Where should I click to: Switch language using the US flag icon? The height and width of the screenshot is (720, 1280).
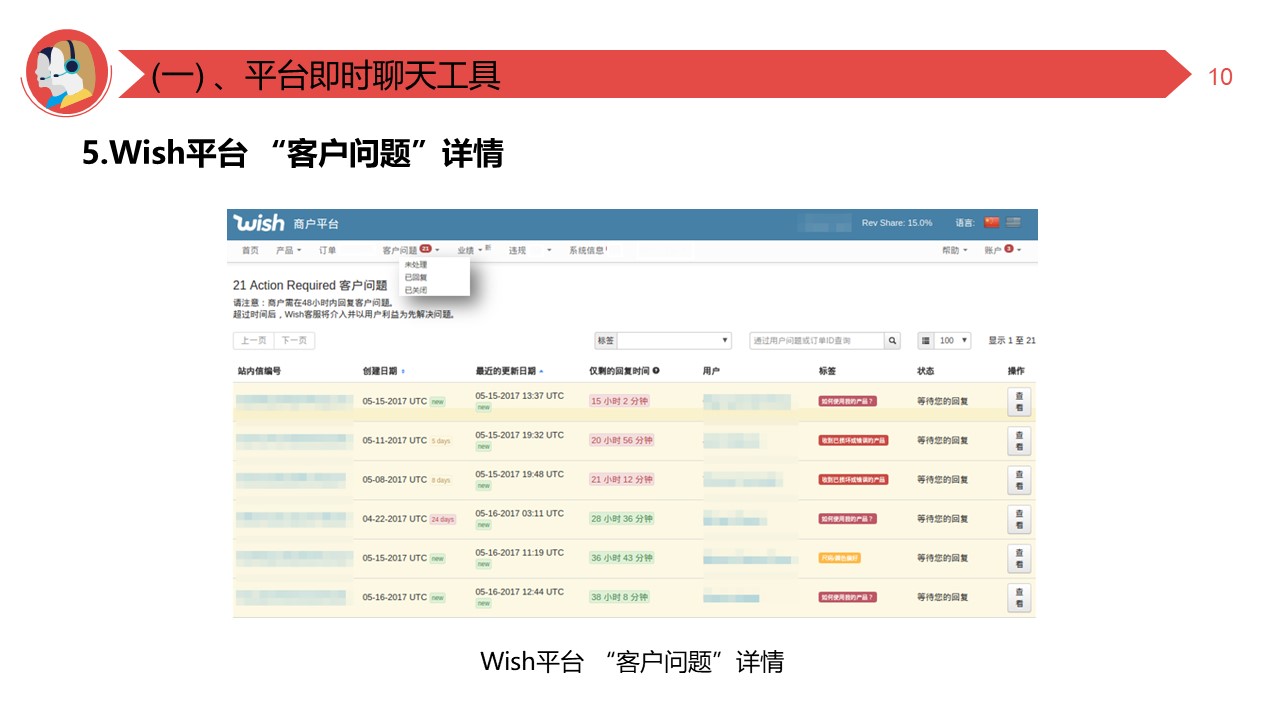(1014, 222)
